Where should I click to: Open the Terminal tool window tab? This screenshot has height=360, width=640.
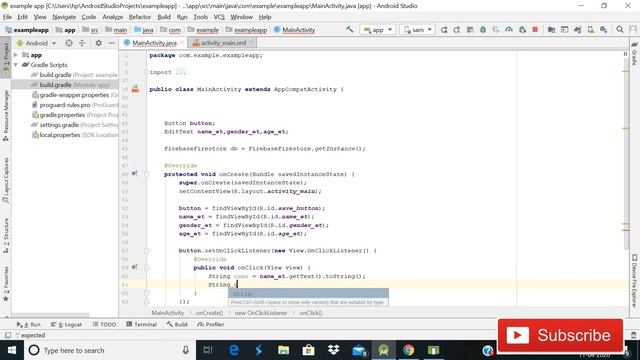[x=142, y=324]
